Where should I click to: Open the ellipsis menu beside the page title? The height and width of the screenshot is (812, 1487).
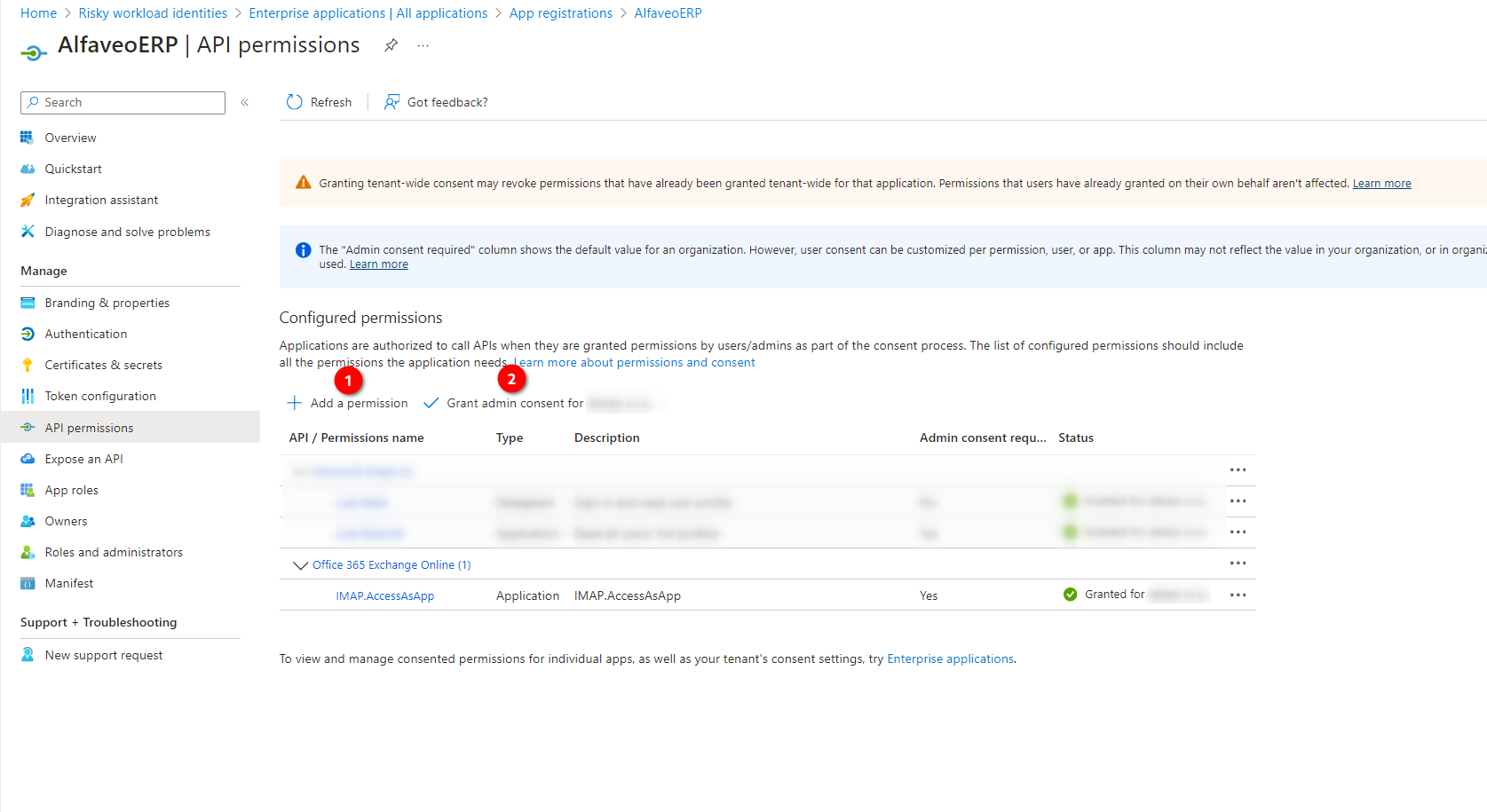pos(423,45)
